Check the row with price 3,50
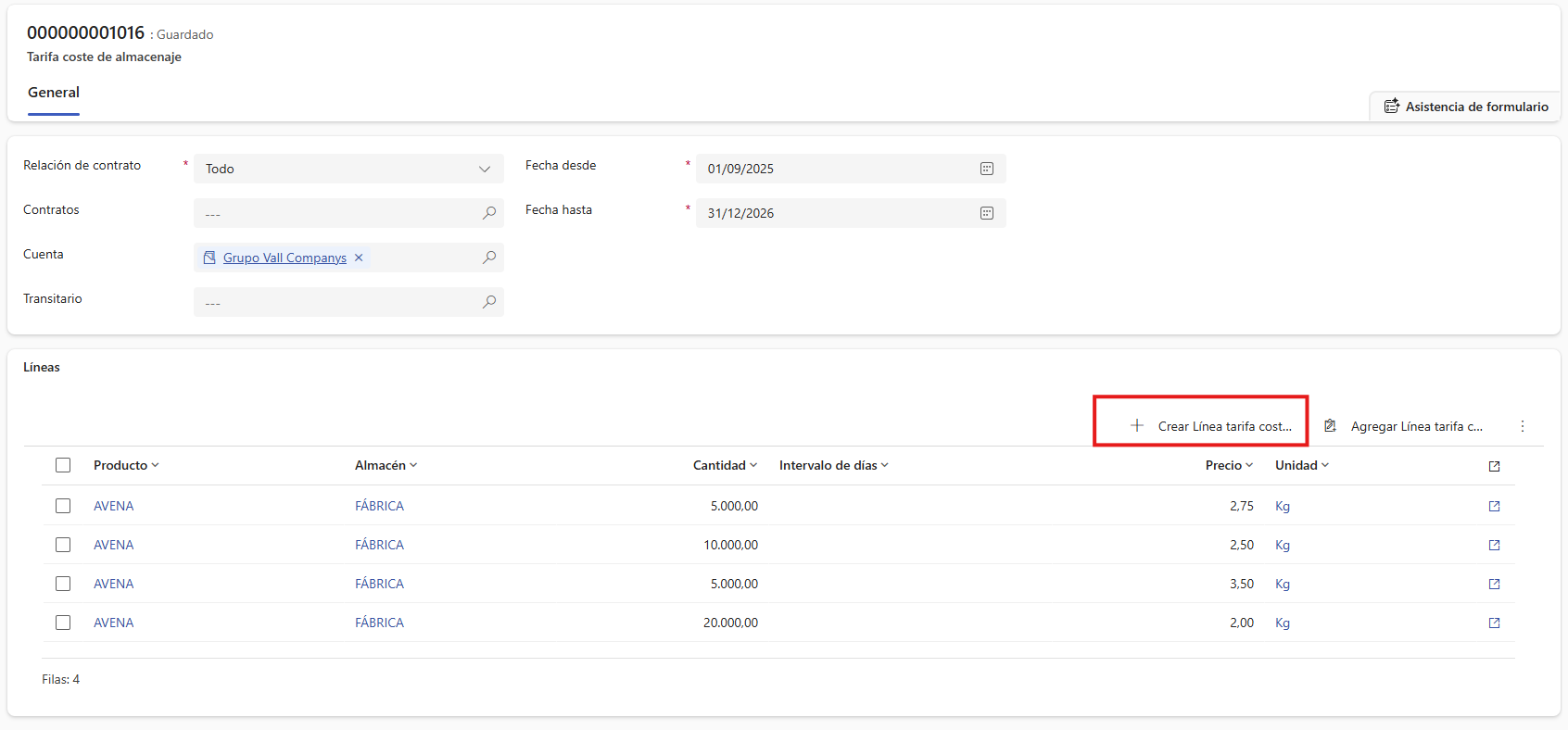 click(x=63, y=584)
